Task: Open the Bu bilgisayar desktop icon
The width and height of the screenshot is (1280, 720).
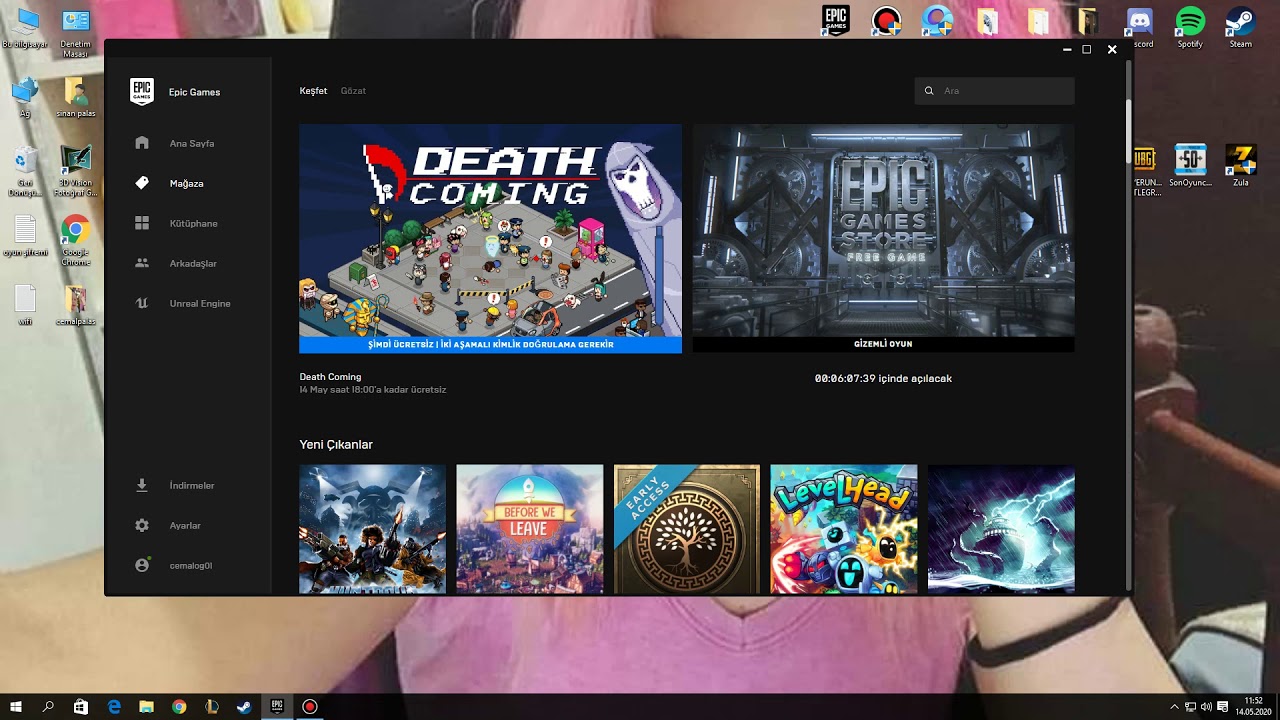Action: pyautogui.click(x=25, y=28)
